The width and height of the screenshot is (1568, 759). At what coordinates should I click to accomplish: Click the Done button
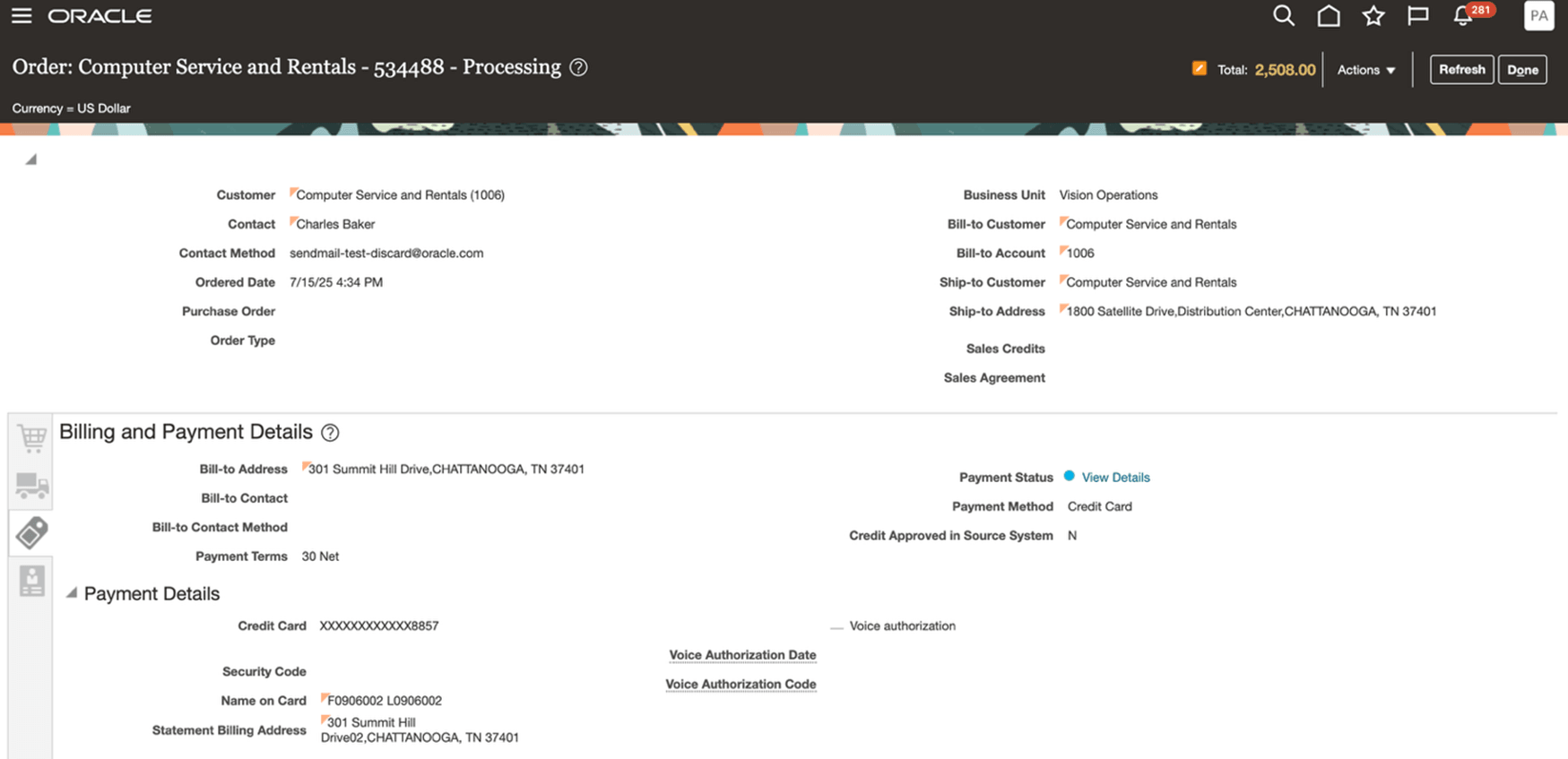pos(1522,70)
